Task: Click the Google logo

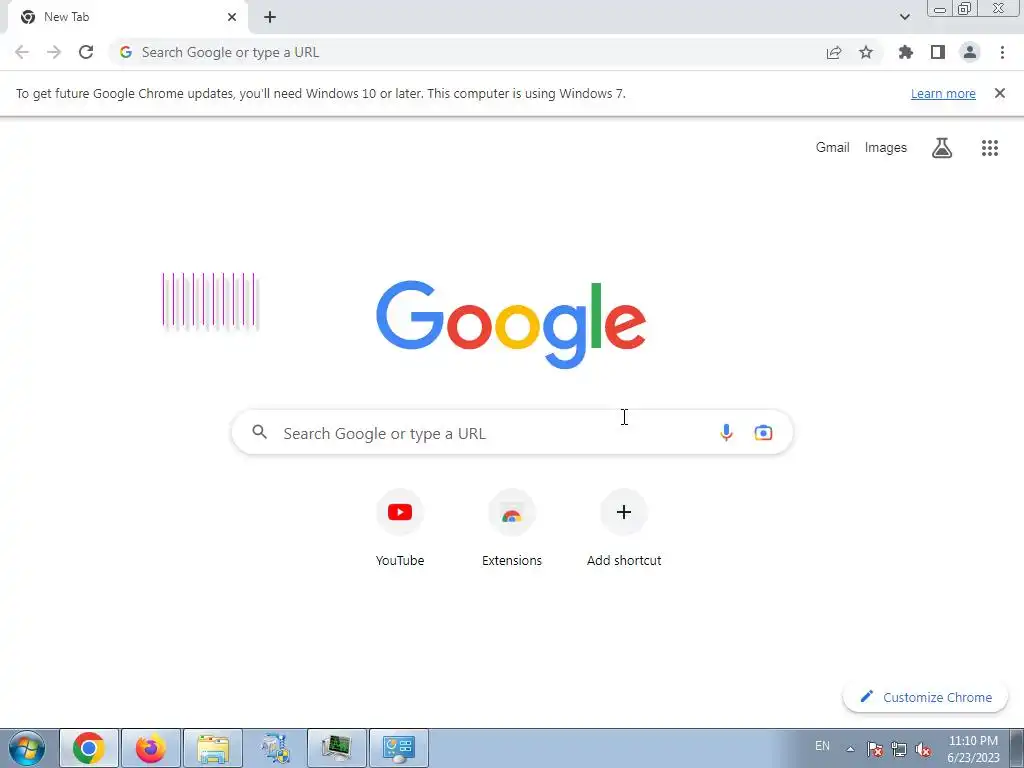Action: [x=511, y=324]
